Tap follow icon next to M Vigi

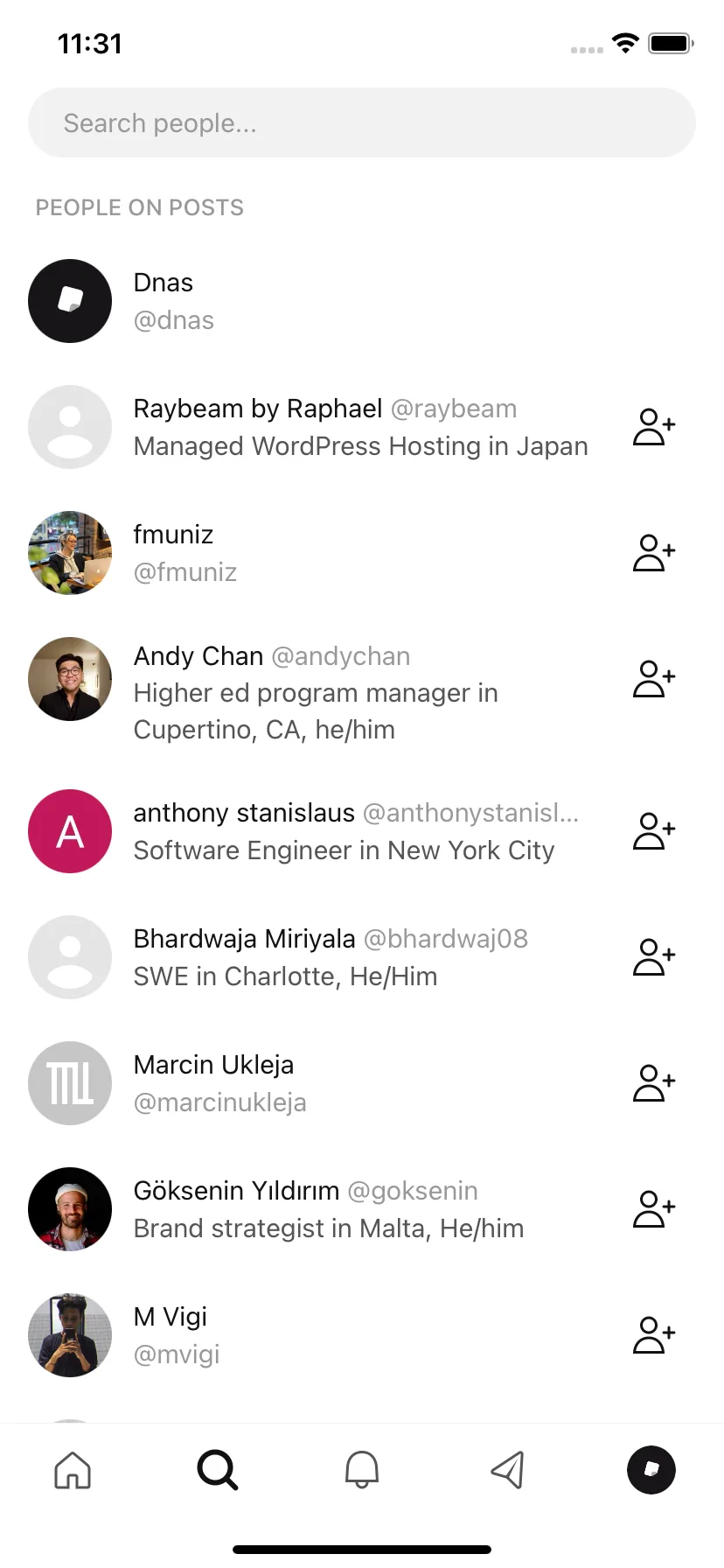[x=654, y=1335]
